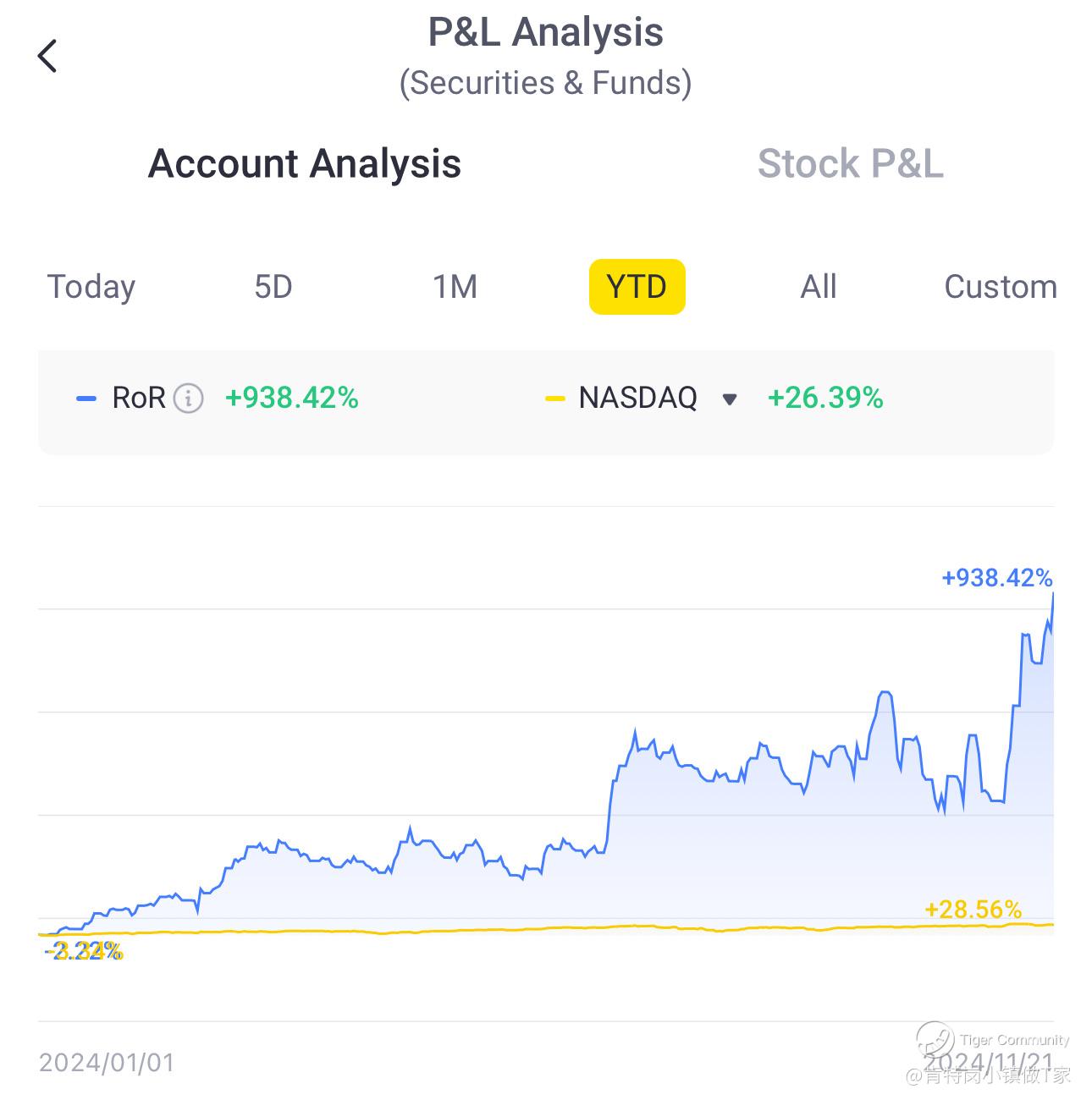1092x1100 pixels.
Task: Select the highlighted YTD range button
Action: click(x=637, y=287)
